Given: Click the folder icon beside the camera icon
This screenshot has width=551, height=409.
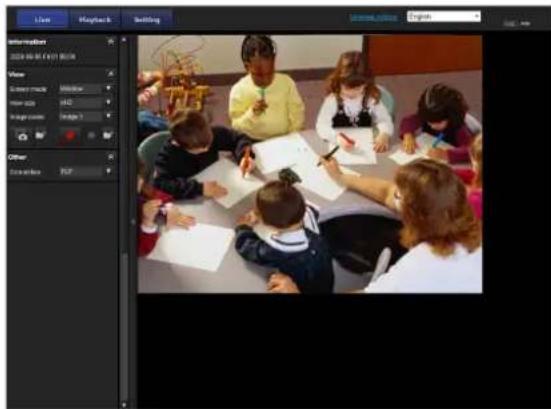Looking at the screenshot, I should click(x=40, y=135).
